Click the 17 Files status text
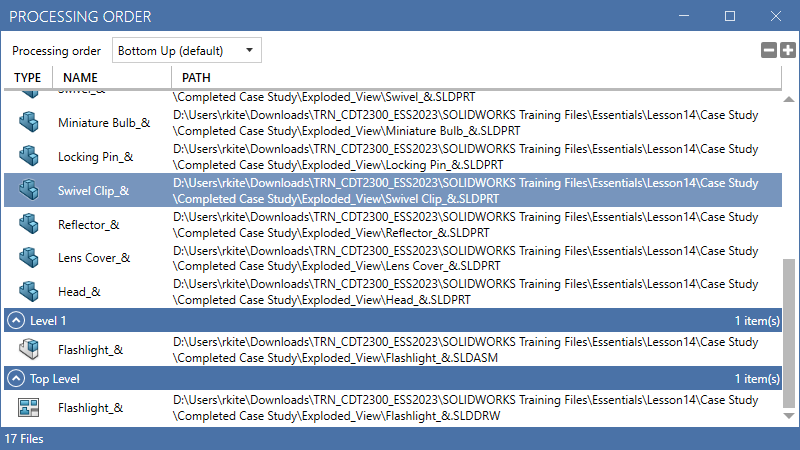Image resolution: width=800 pixels, height=450 pixels. (24, 439)
